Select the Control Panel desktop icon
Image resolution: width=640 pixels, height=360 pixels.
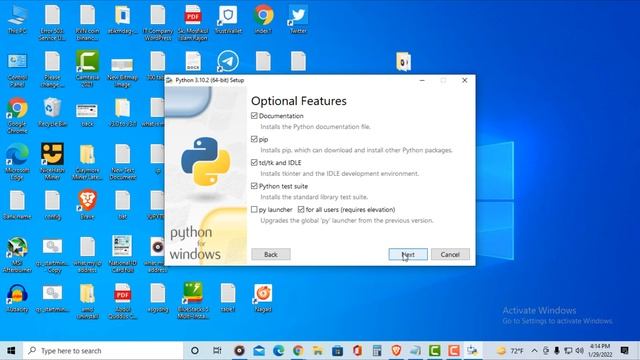[17, 69]
